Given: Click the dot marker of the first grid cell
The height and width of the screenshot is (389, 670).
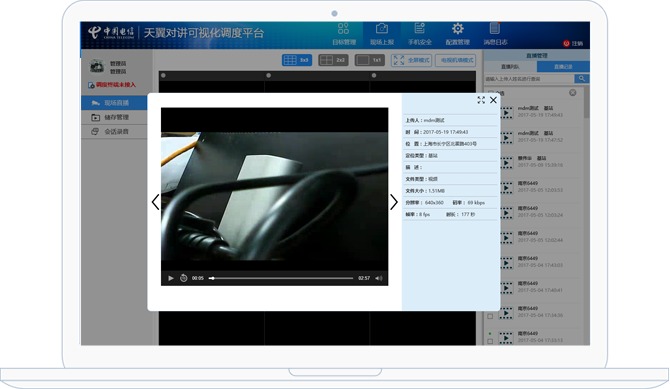Looking at the screenshot, I should 163,76.
